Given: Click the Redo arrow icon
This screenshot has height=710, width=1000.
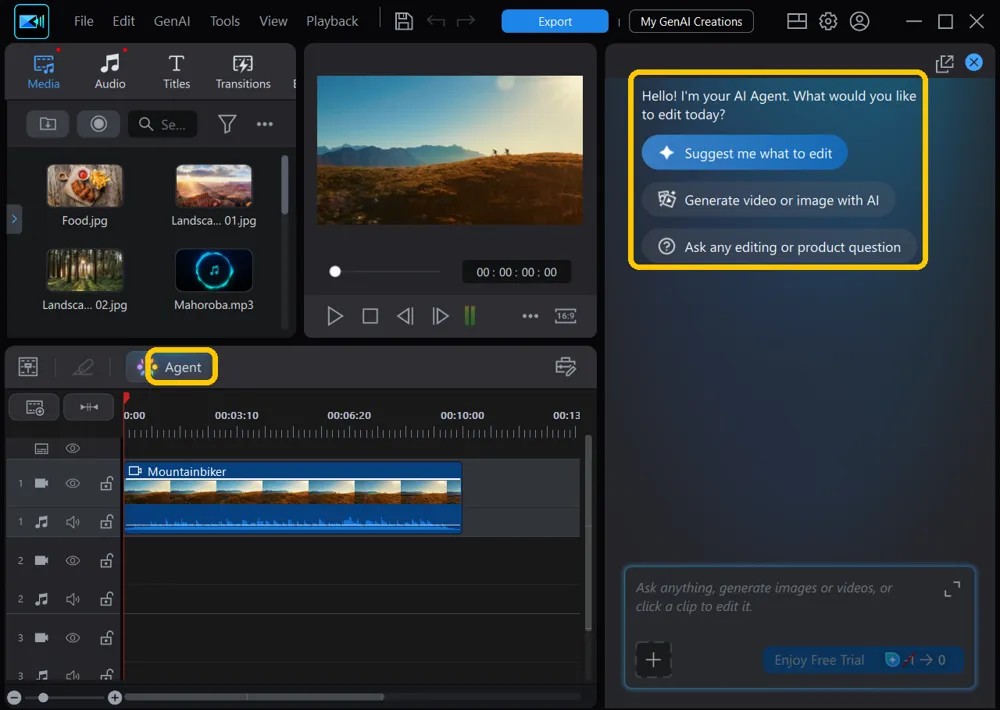Looking at the screenshot, I should coord(466,21).
